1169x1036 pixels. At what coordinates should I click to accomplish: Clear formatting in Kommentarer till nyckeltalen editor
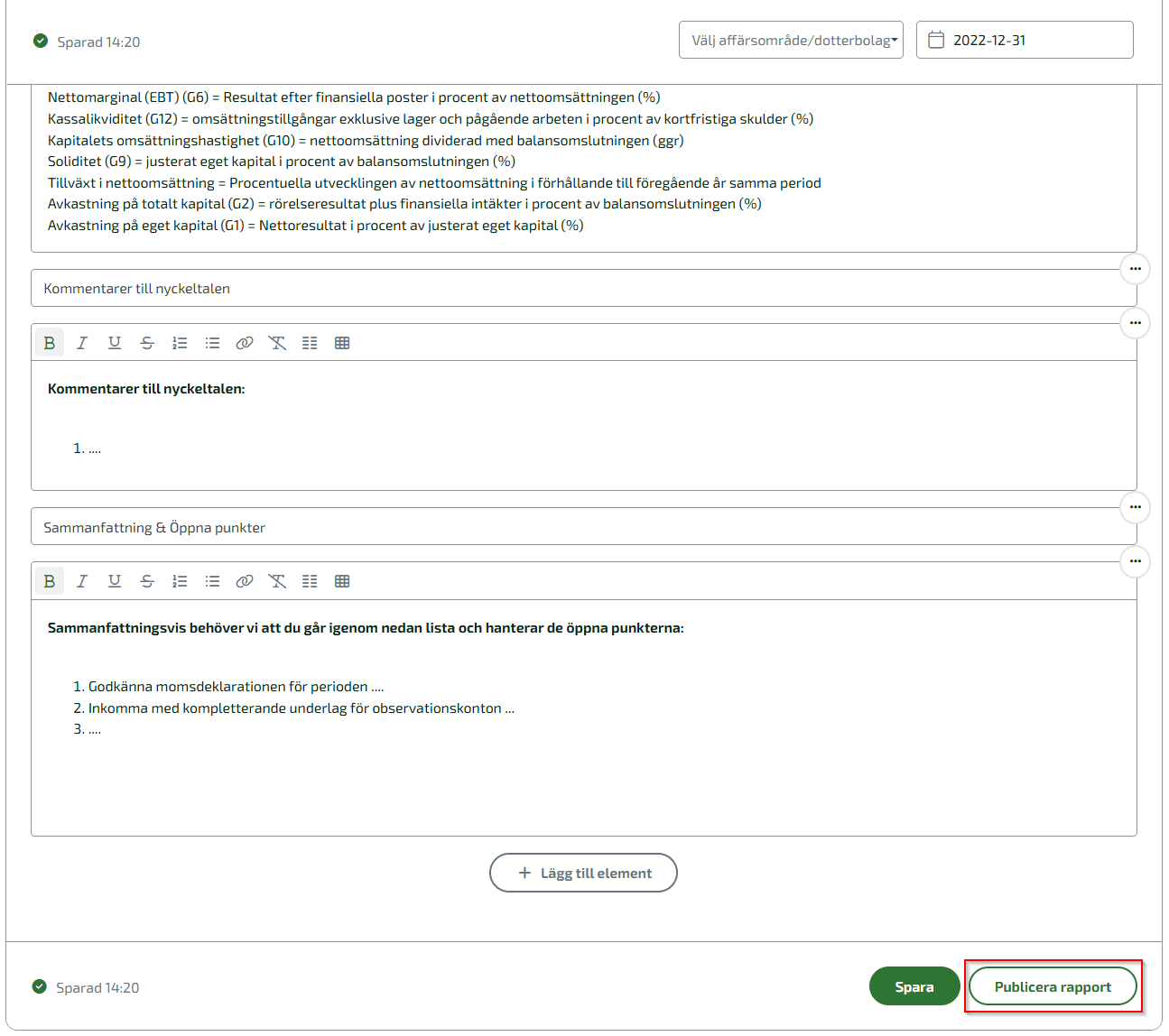277,343
